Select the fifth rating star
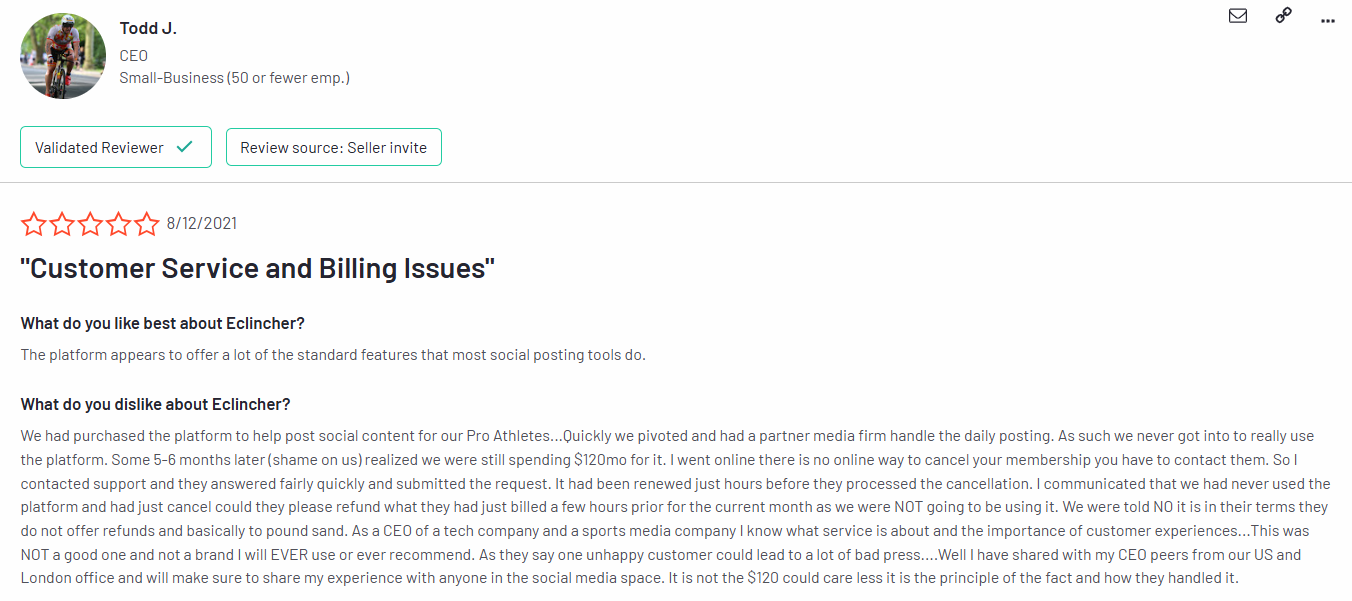Image resolution: width=1352 pixels, height=601 pixels. (146, 223)
